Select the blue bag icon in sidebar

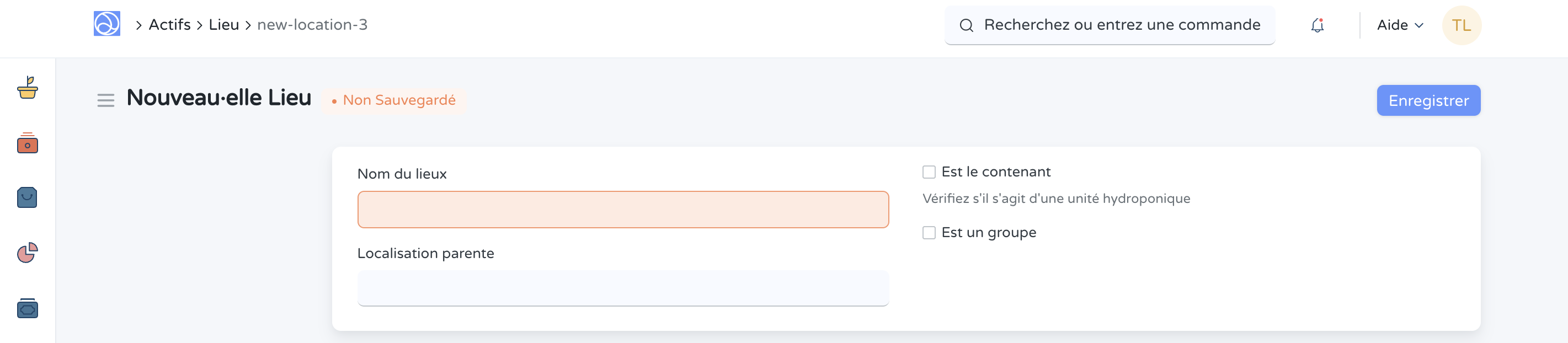click(x=28, y=197)
